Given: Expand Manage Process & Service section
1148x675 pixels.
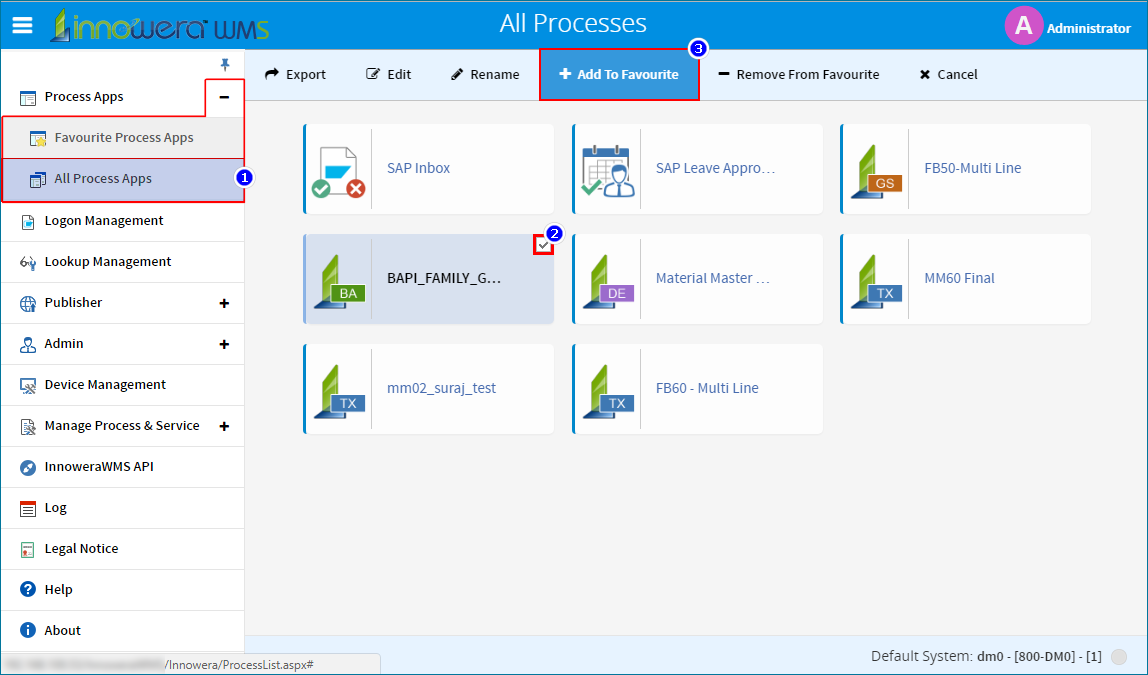Looking at the screenshot, I should click(224, 427).
